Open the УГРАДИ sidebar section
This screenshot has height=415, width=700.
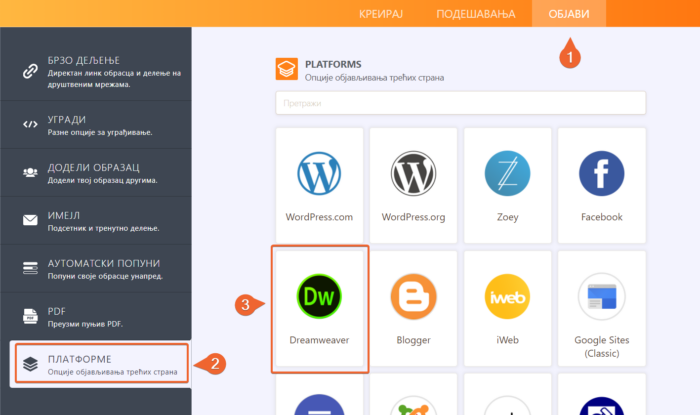[96, 125]
